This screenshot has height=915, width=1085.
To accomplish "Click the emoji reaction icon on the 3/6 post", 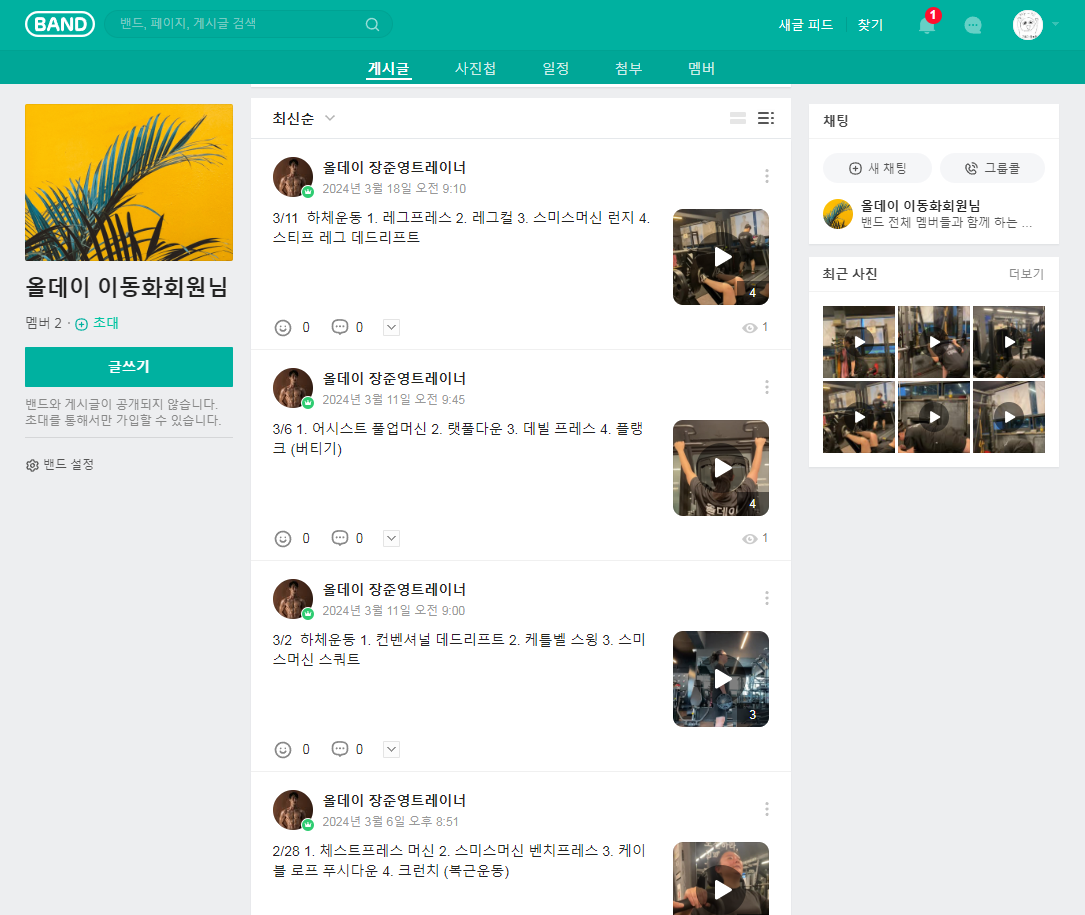I will (283, 538).
